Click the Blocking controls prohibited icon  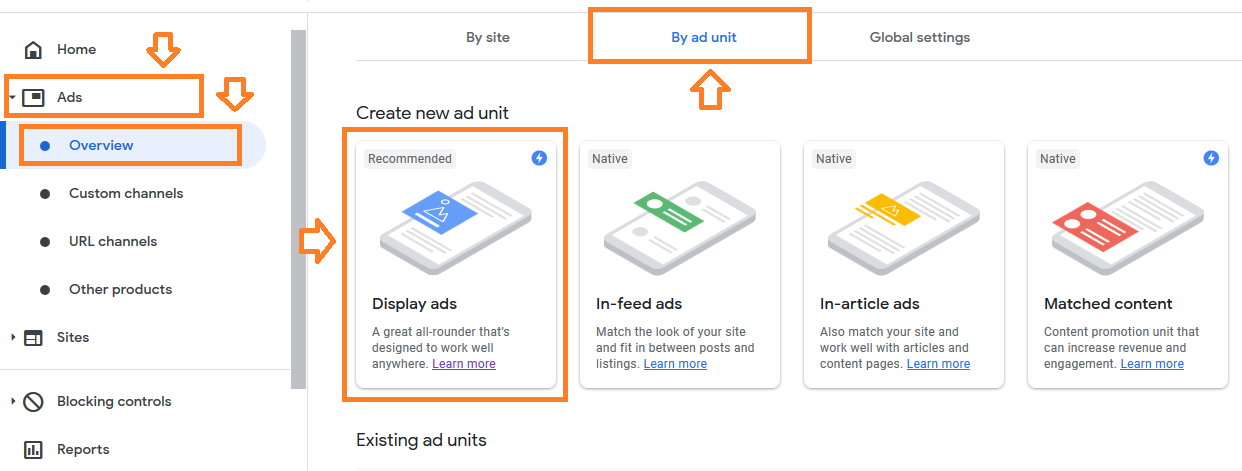[x=33, y=402]
